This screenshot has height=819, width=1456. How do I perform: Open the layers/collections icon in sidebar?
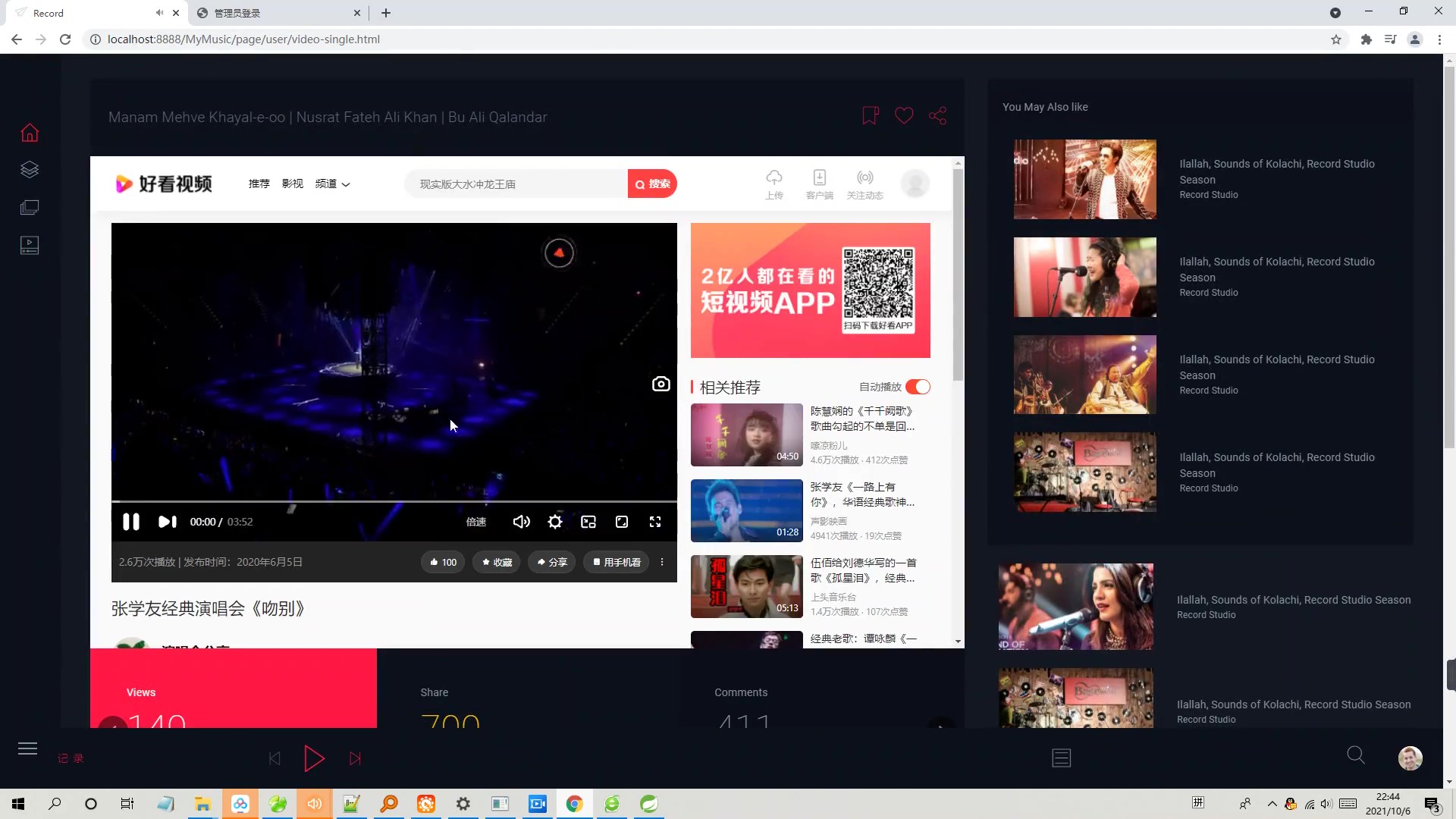click(29, 169)
